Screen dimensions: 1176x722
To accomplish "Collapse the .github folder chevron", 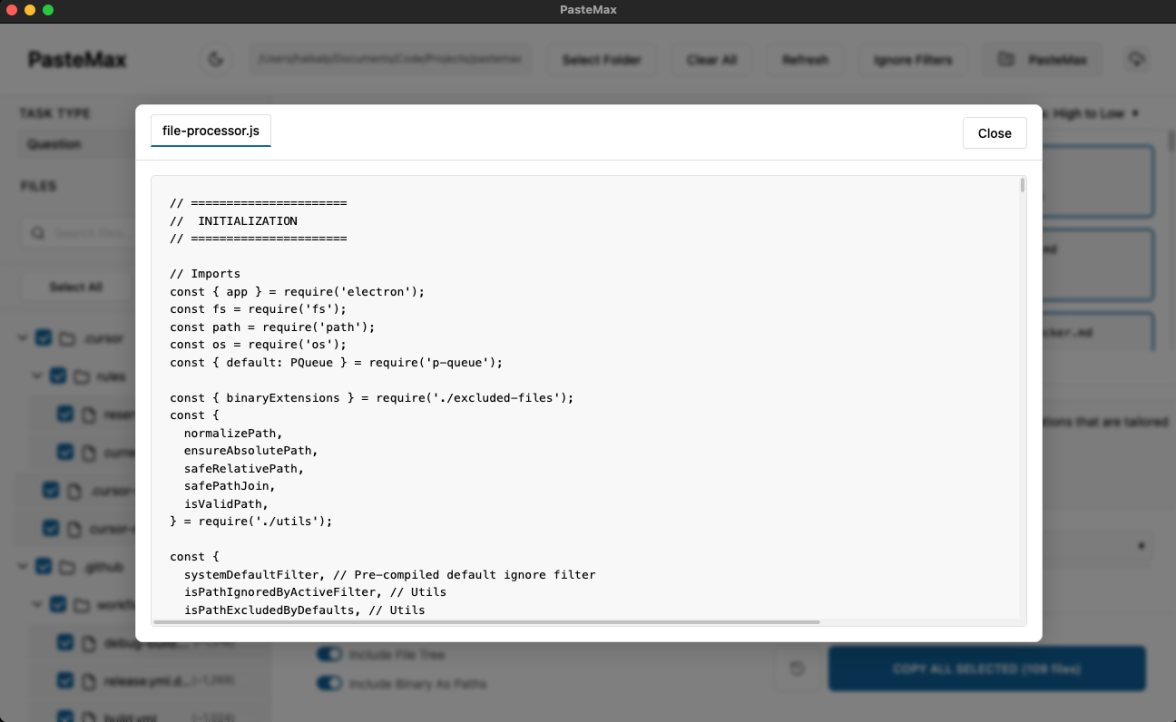I will tap(23, 566).
